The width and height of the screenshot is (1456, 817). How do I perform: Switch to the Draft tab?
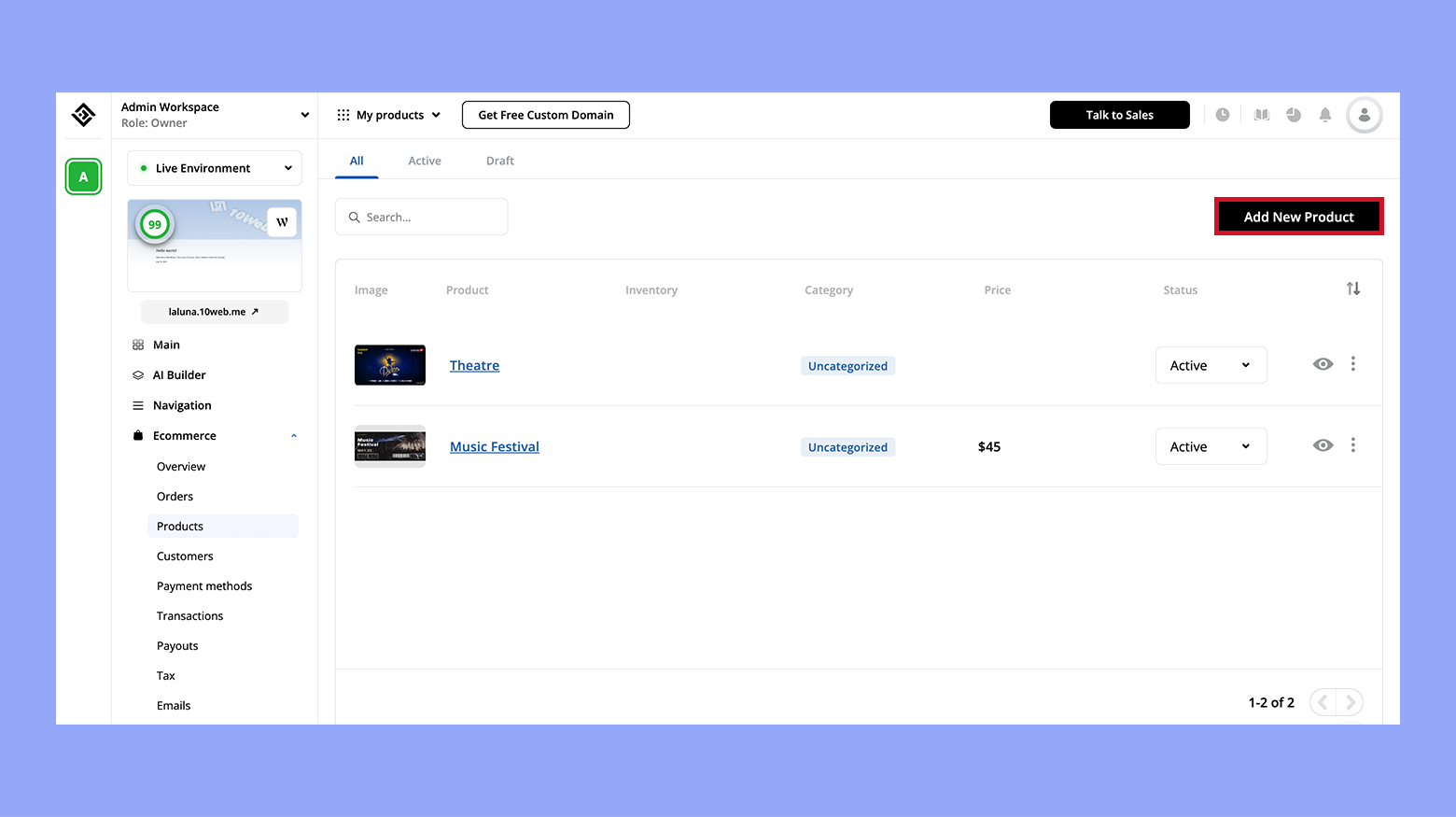tap(499, 160)
